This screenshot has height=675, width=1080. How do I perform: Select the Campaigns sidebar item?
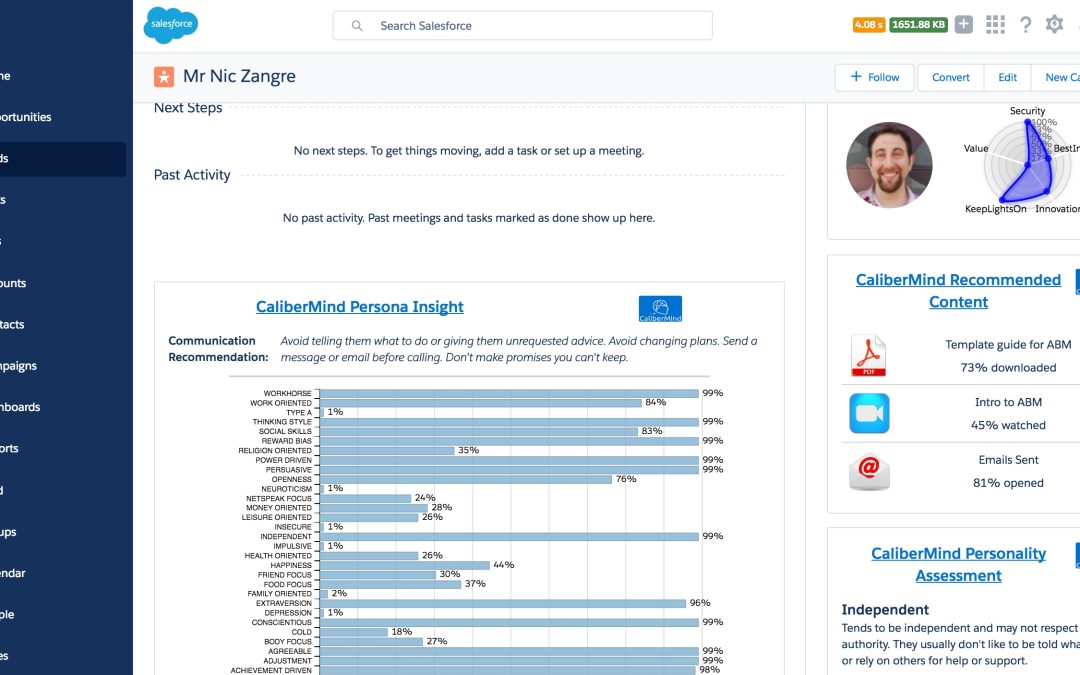[x=63, y=366]
